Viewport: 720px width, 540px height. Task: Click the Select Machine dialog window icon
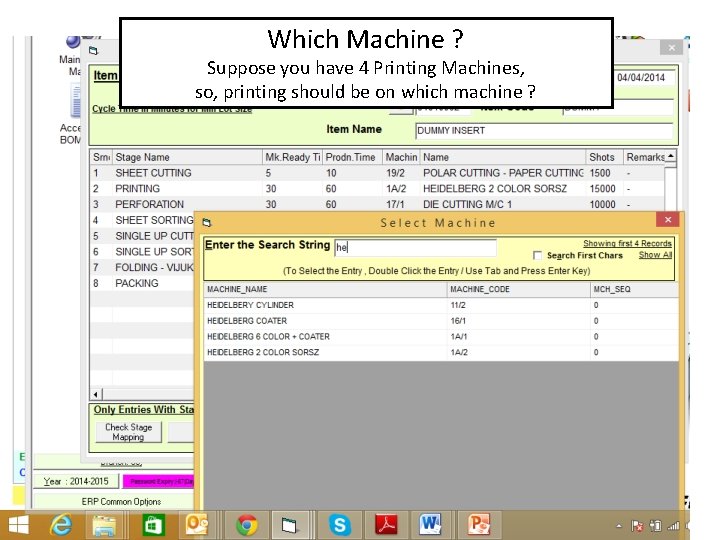tap(207, 223)
